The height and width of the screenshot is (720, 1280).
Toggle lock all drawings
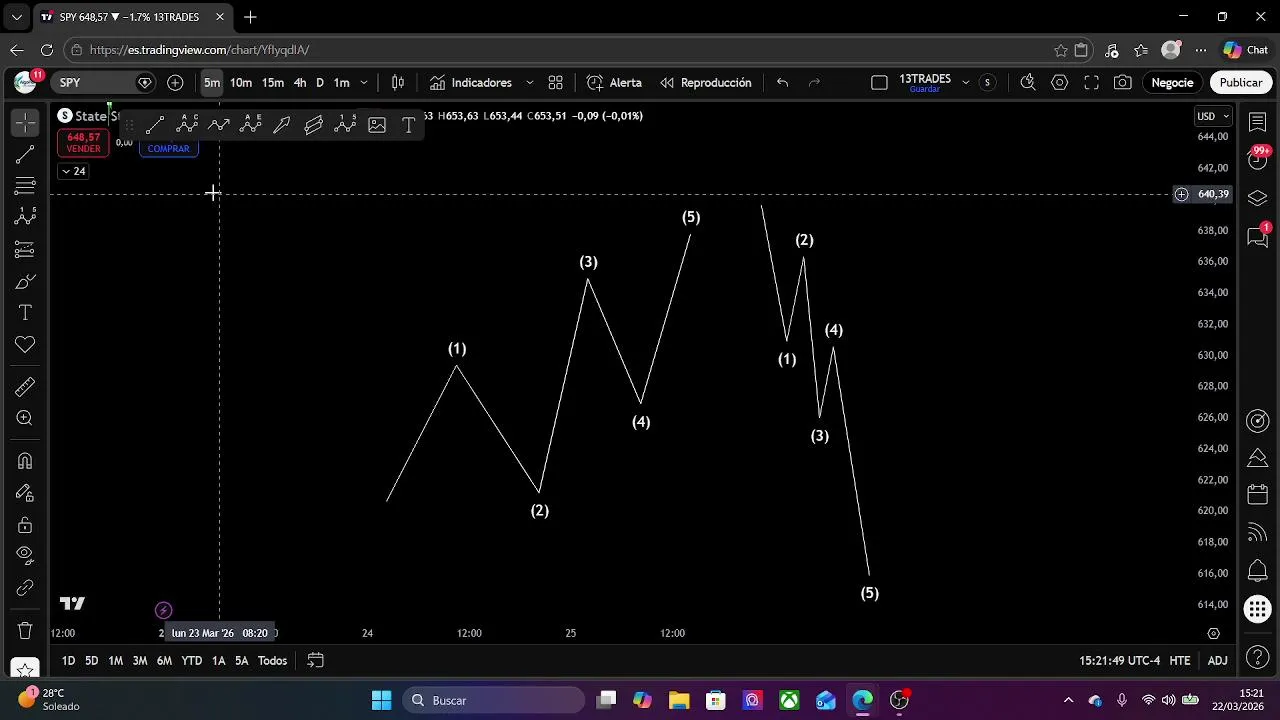coord(25,525)
